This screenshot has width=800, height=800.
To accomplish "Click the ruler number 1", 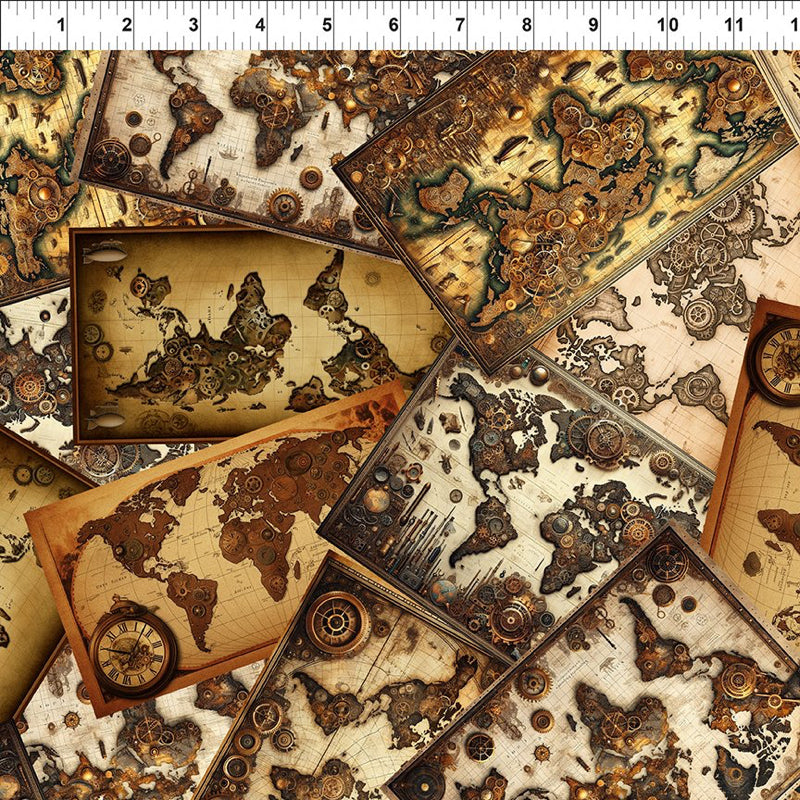I will tap(61, 24).
